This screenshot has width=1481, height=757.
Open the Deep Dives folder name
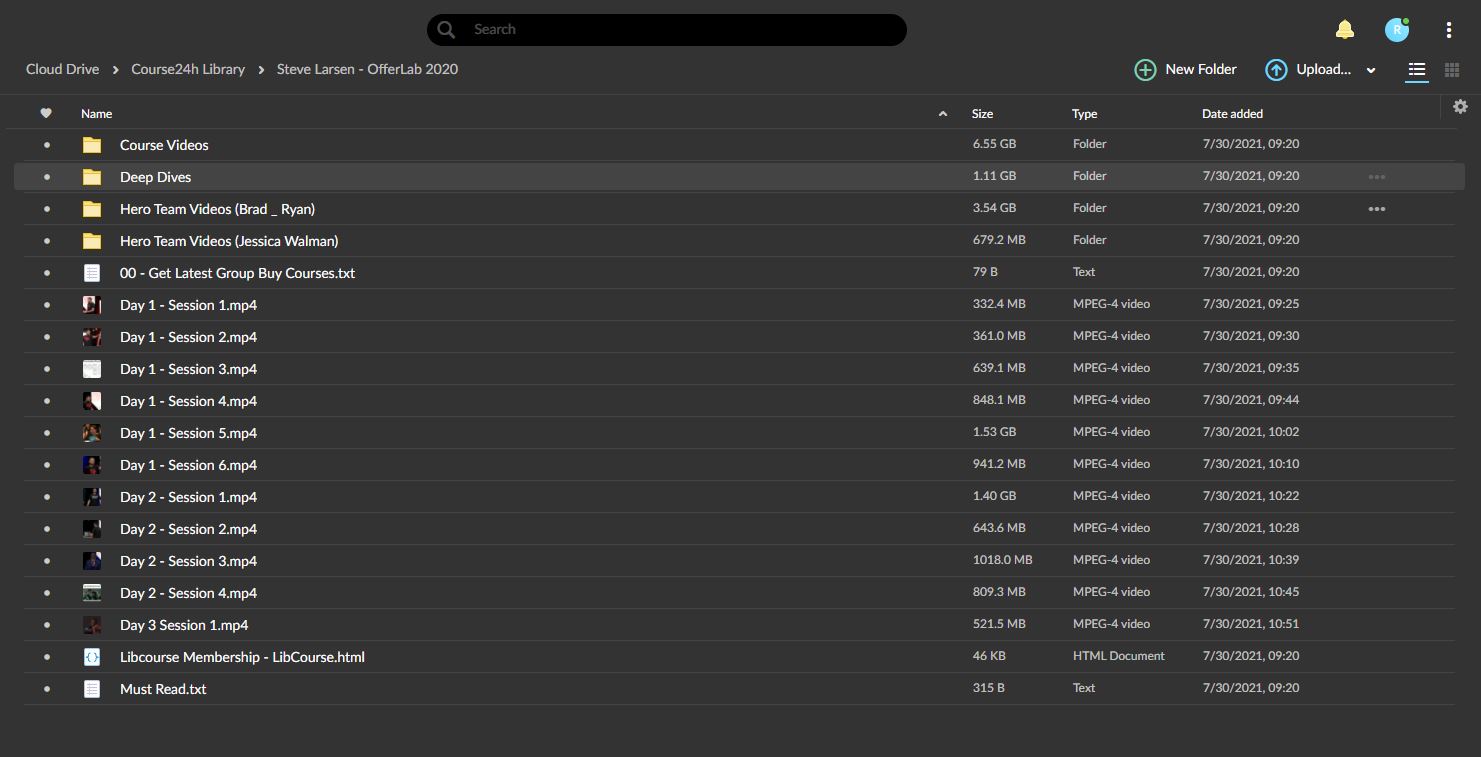155,177
